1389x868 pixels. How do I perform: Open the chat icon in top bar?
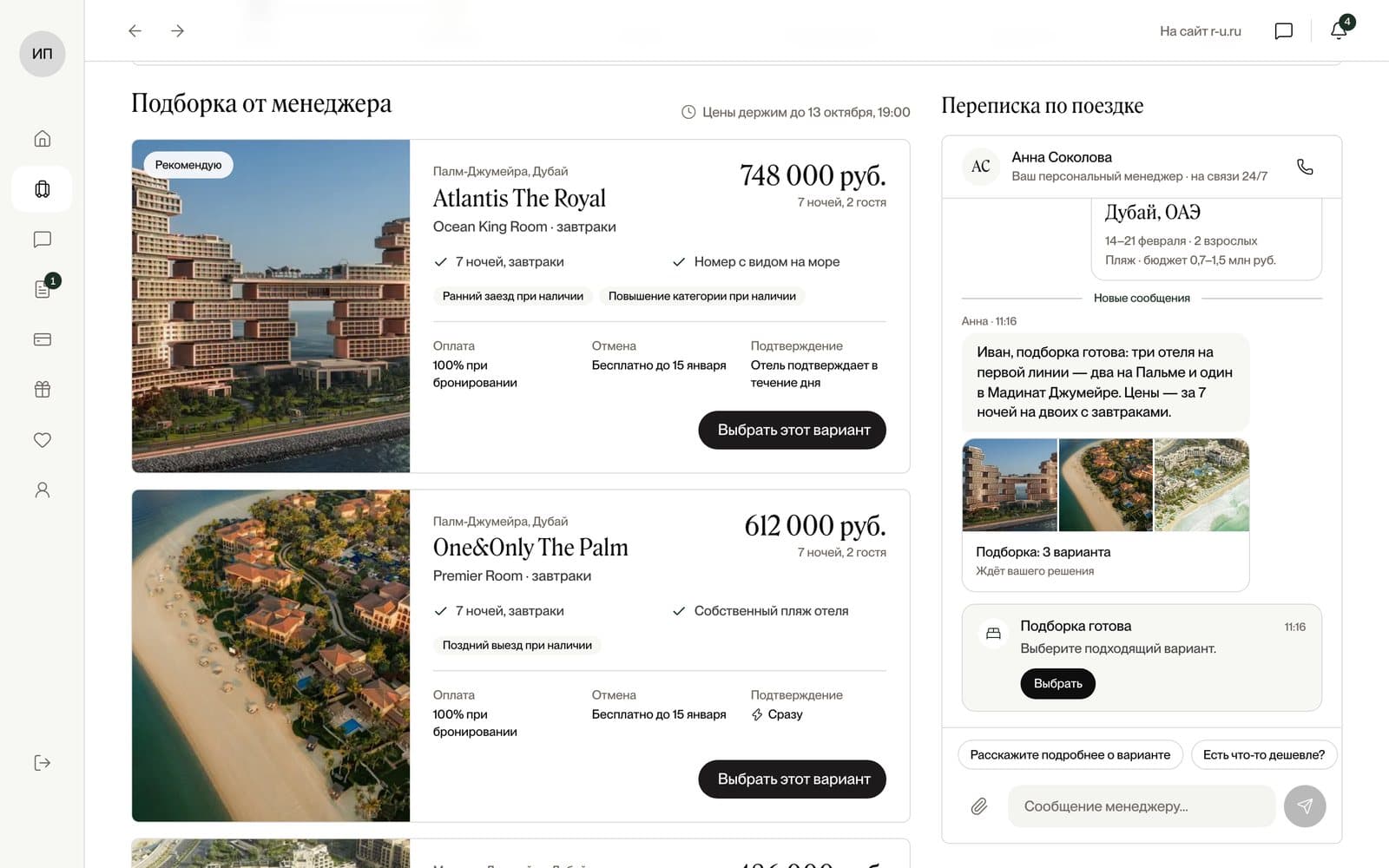[1283, 31]
